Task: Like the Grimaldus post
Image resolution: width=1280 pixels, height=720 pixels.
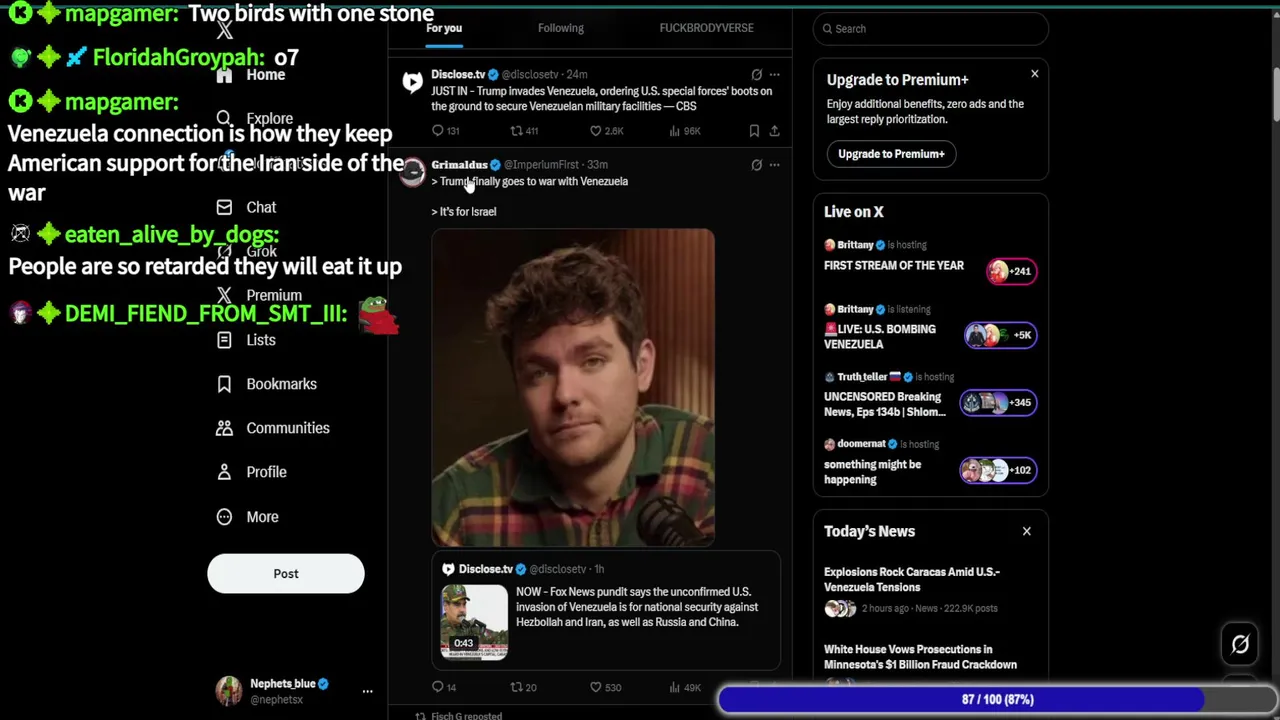Action: 605,688
